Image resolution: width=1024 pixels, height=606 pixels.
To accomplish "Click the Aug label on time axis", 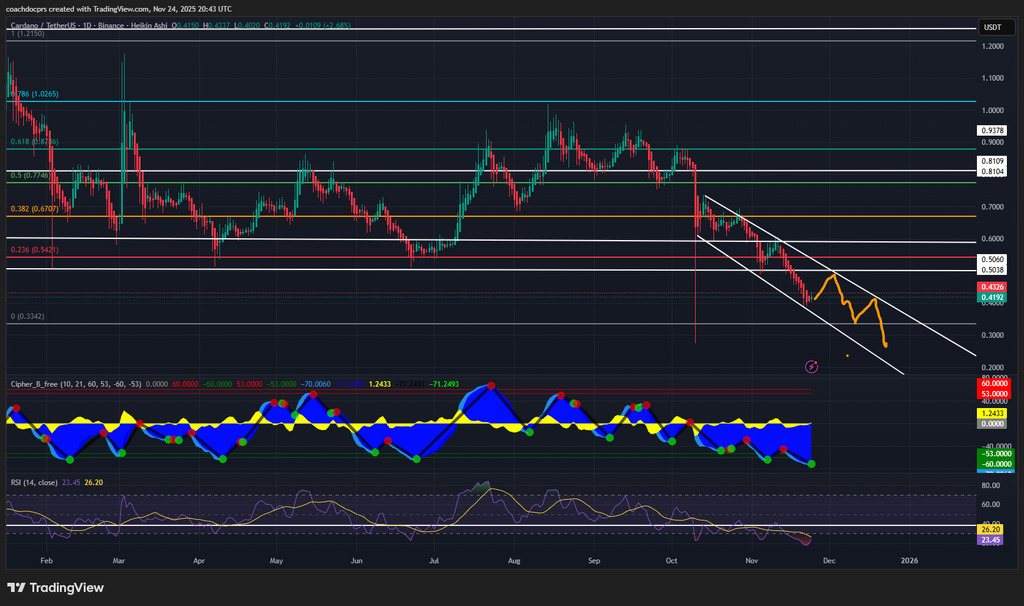I will pyautogui.click(x=515, y=563).
